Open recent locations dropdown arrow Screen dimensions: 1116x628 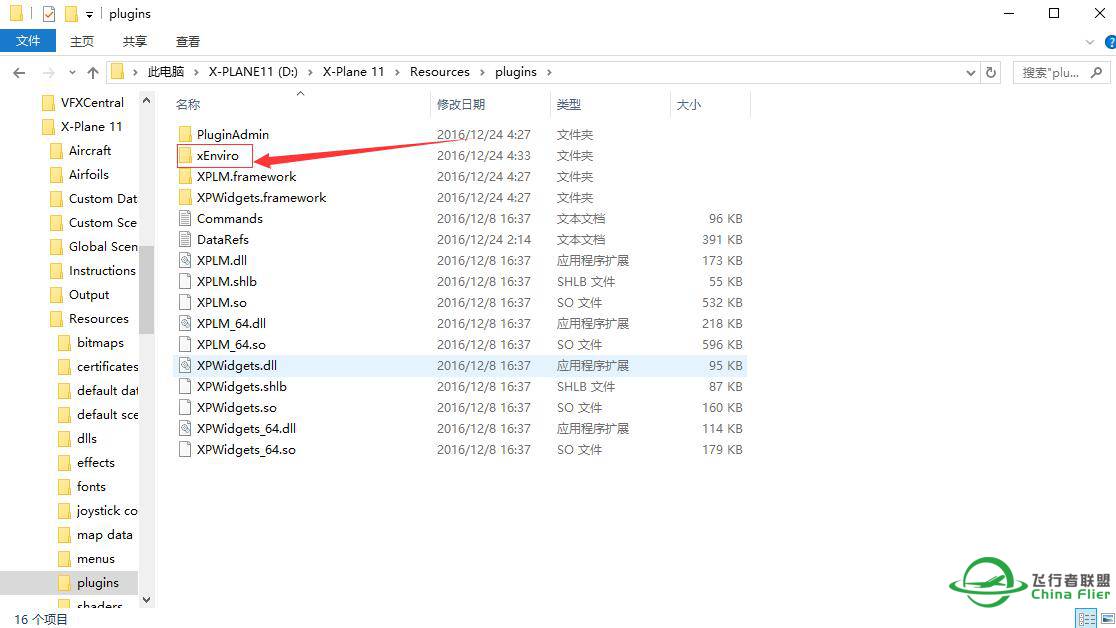point(73,73)
